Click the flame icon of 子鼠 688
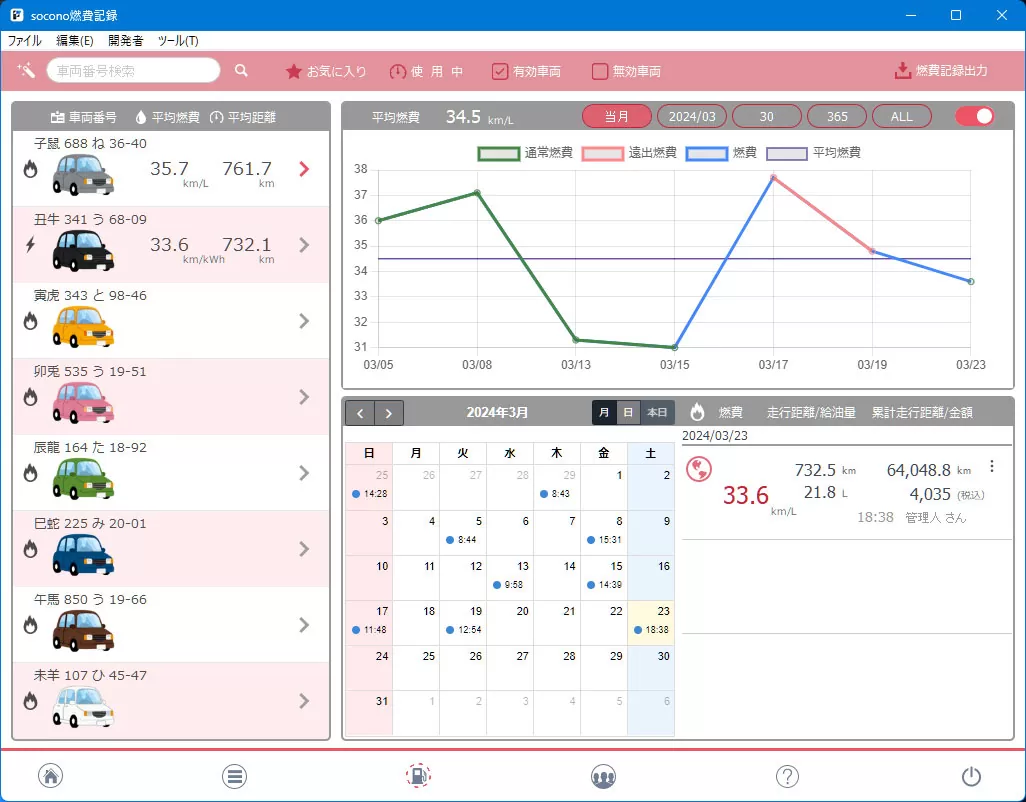1026x802 pixels. [x=30, y=169]
